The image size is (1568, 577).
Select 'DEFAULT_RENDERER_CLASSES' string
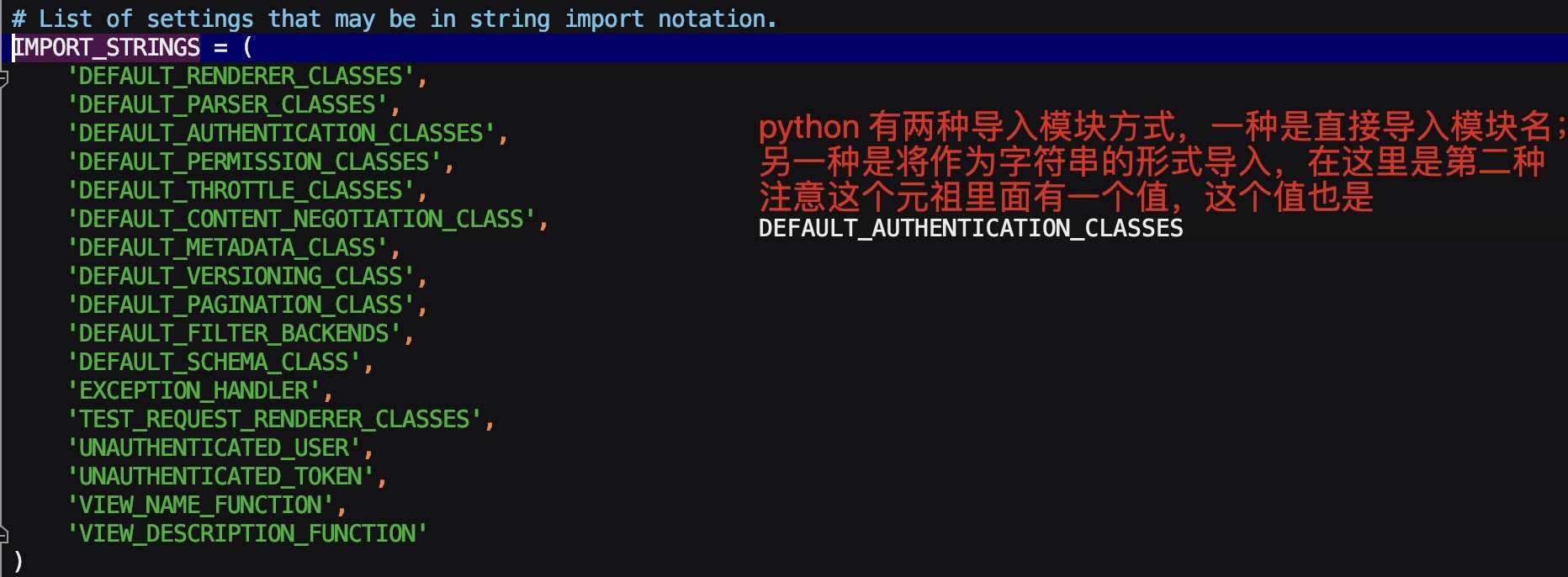pos(241,77)
